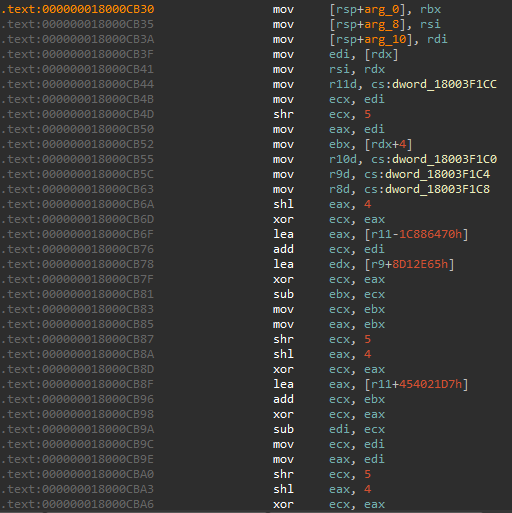Click arg_8 stack variable
This screenshot has width=512, height=513.
click(x=382, y=24)
